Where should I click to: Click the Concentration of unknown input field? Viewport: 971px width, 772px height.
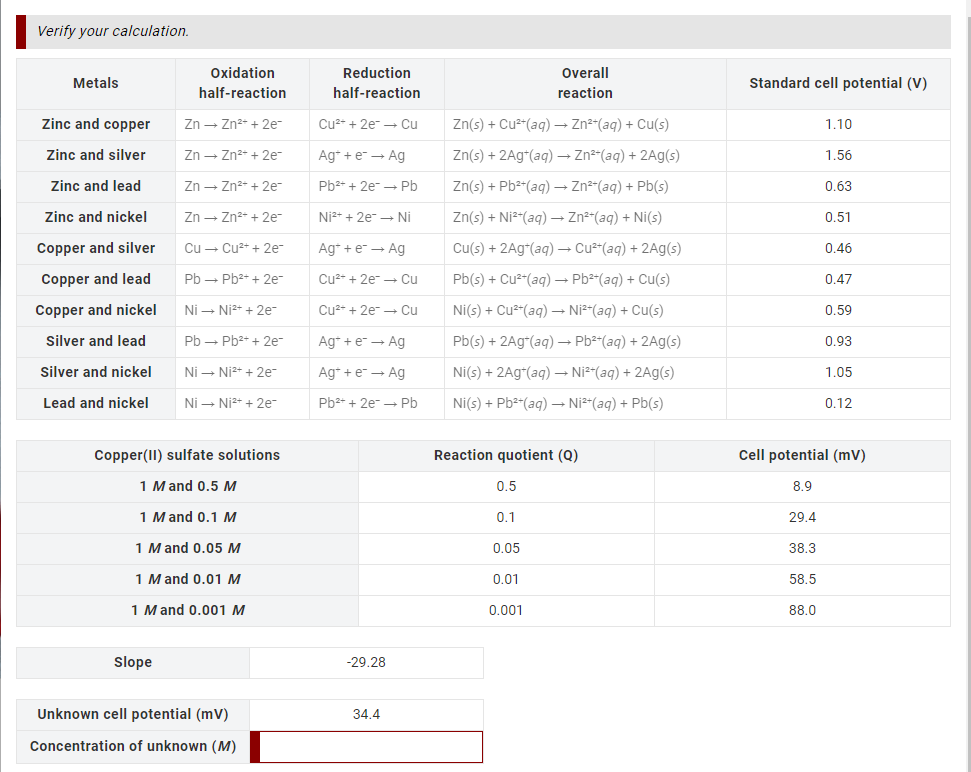pyautogui.click(x=366, y=746)
